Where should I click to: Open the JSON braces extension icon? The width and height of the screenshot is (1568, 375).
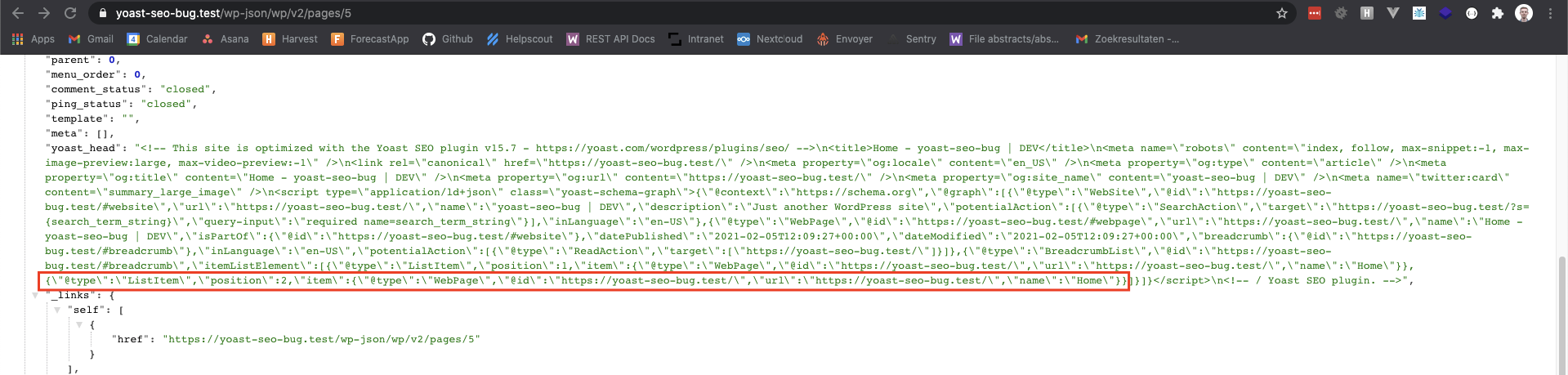click(x=1472, y=13)
